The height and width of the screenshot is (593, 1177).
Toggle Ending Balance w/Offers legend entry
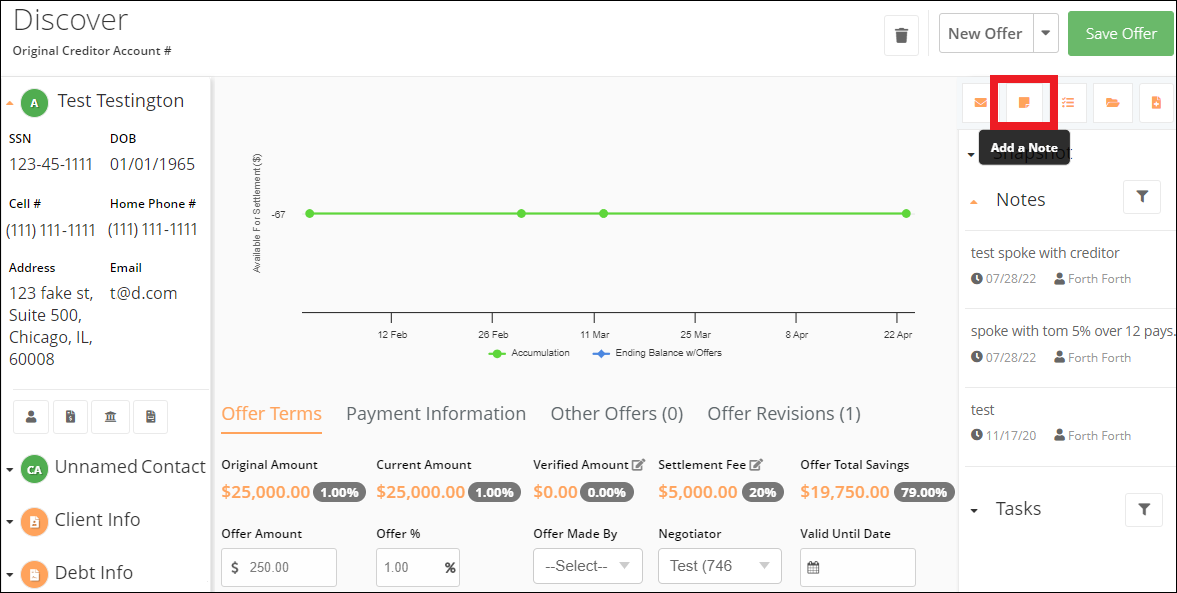click(x=658, y=353)
